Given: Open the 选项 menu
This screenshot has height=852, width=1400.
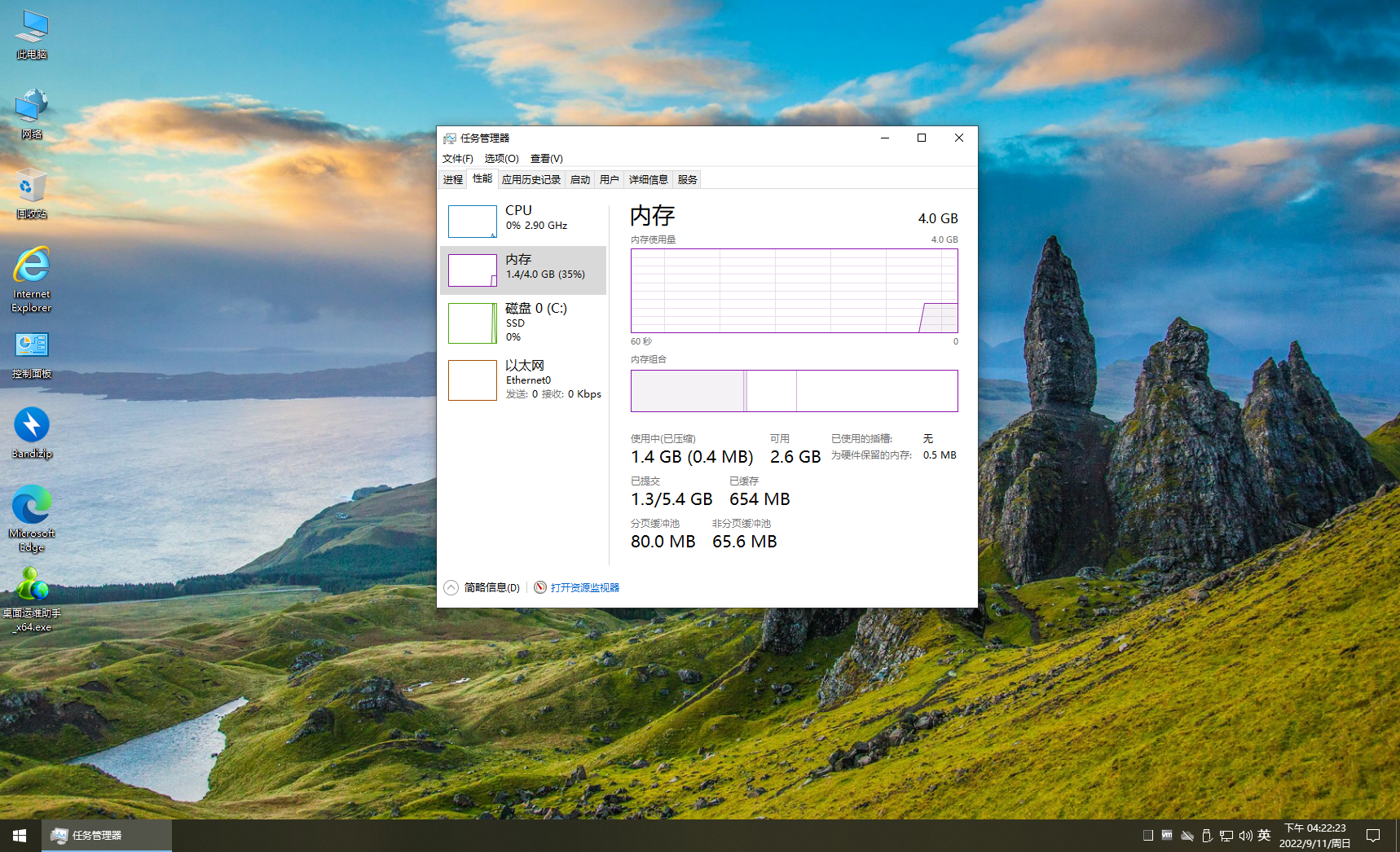Looking at the screenshot, I should [501, 158].
